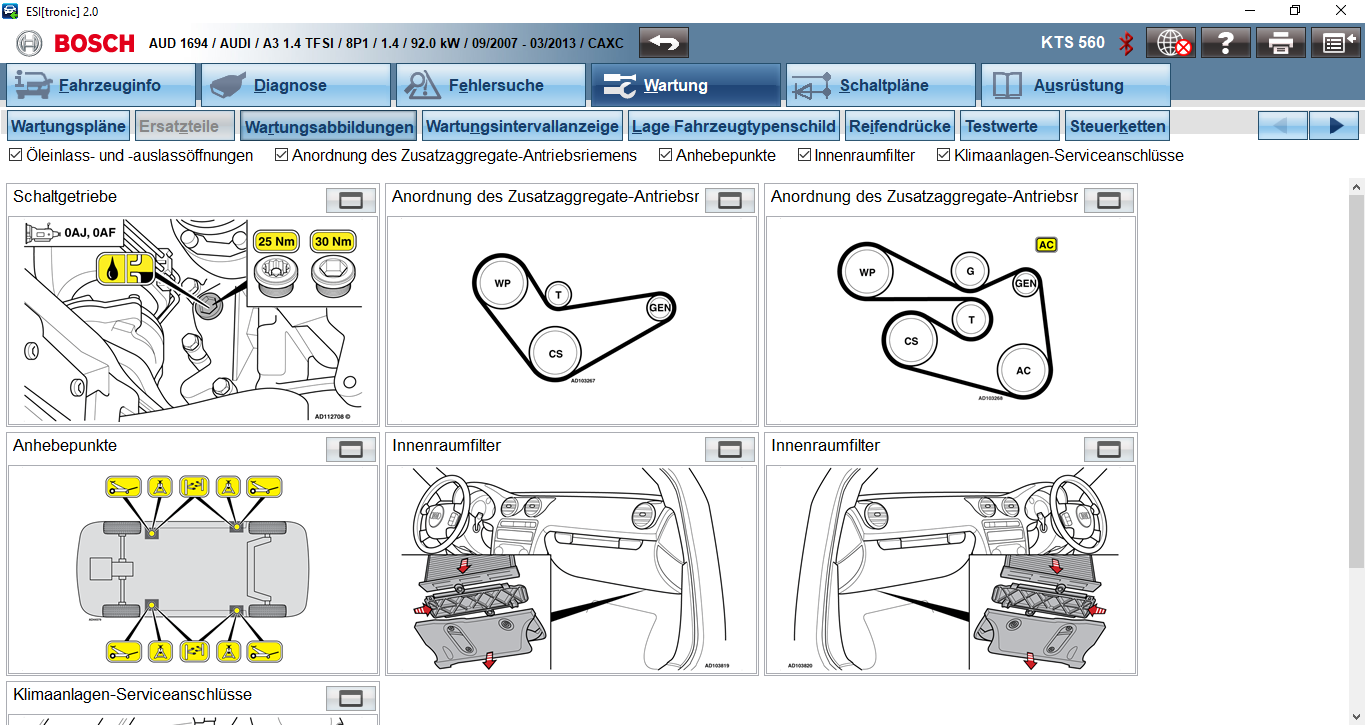Click the vertical scrollbar down arrow

tap(1356, 716)
